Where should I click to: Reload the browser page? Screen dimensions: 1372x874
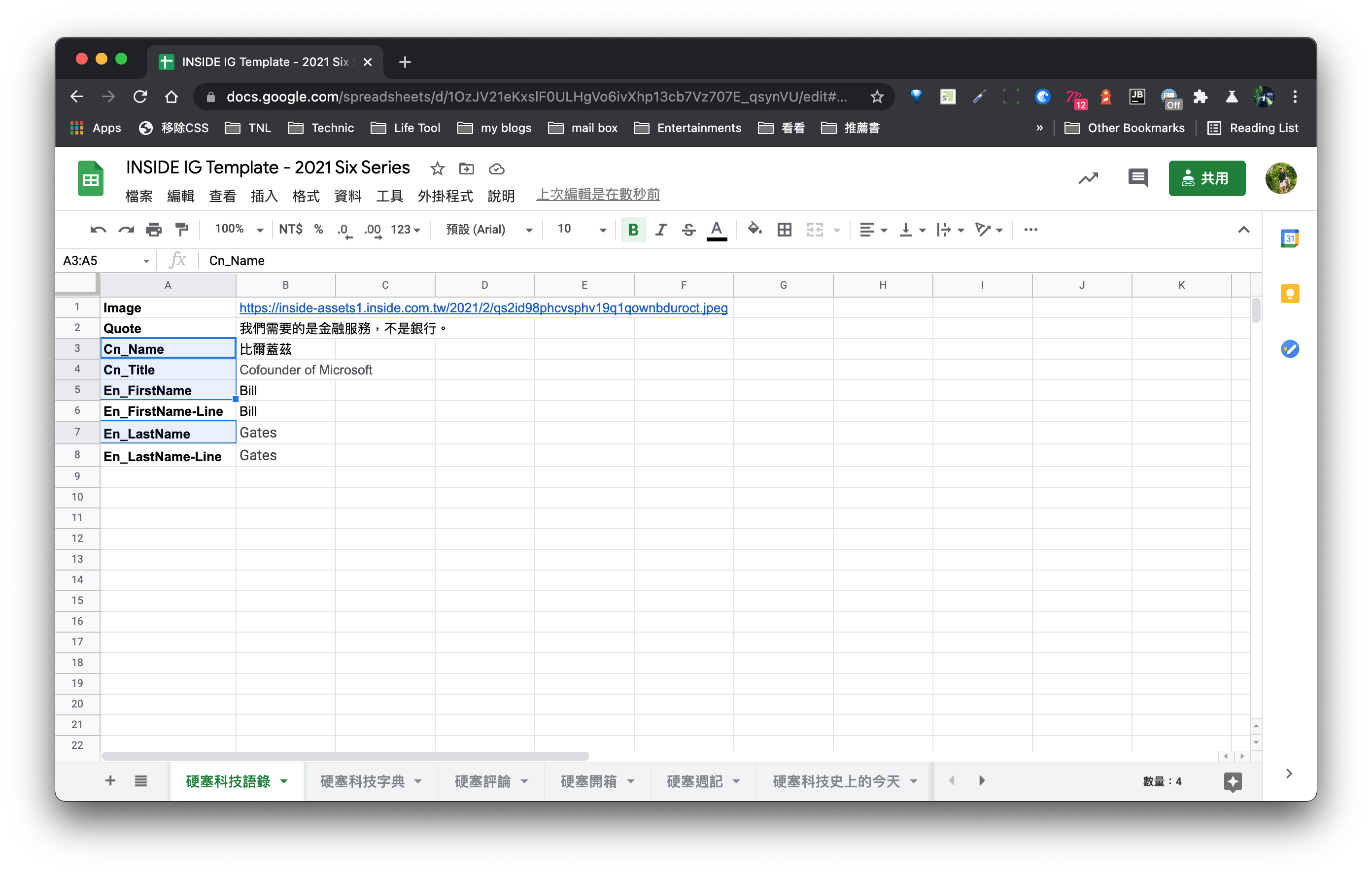click(x=140, y=97)
